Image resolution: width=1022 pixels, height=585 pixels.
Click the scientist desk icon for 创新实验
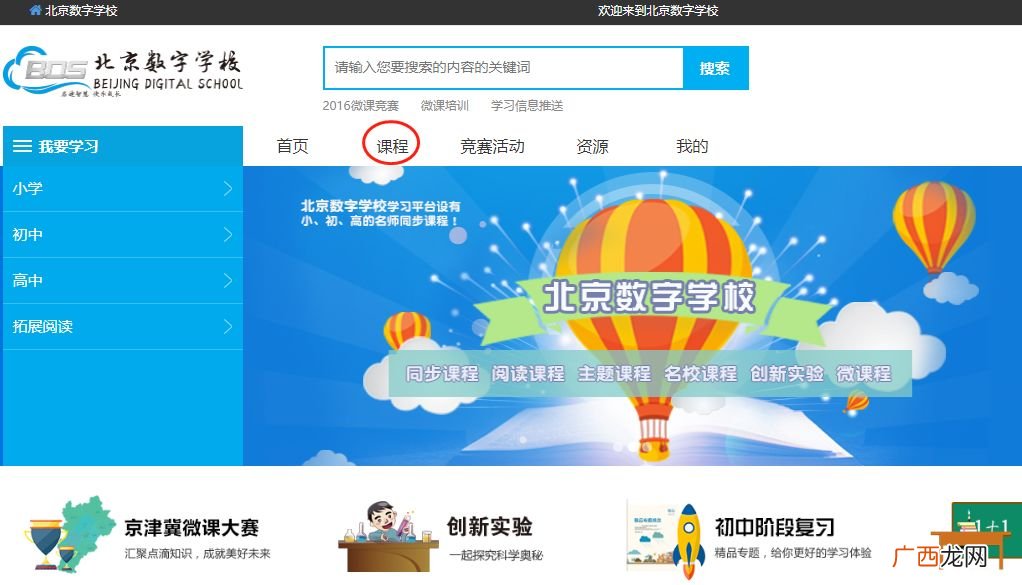pos(387,537)
